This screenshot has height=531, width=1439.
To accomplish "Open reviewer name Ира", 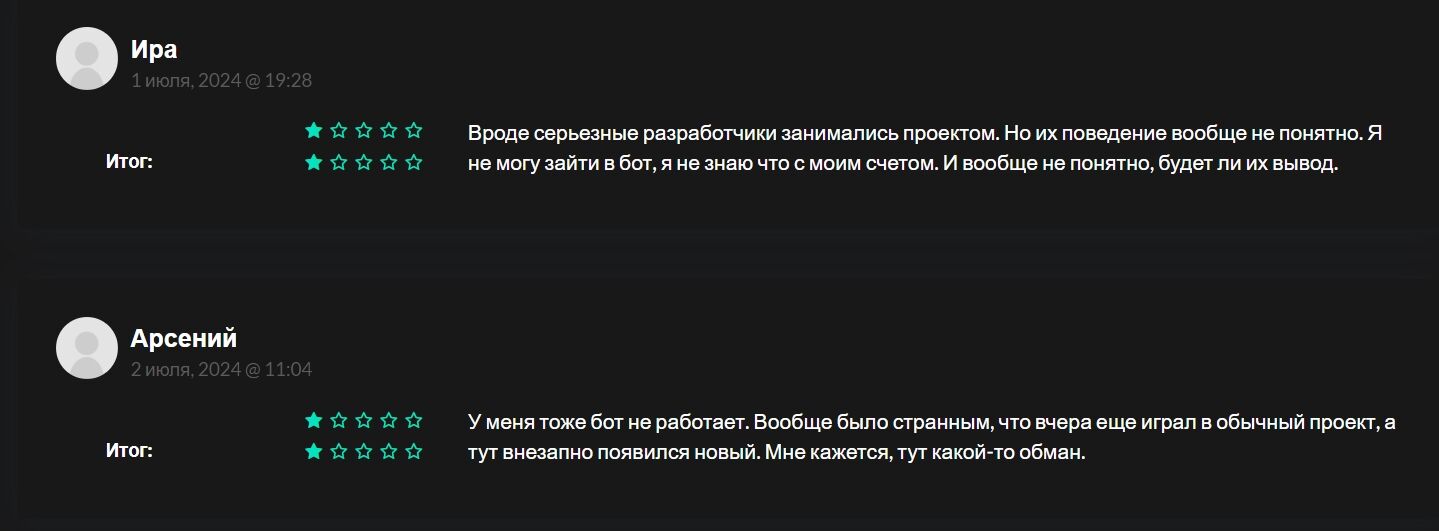I will 154,49.
